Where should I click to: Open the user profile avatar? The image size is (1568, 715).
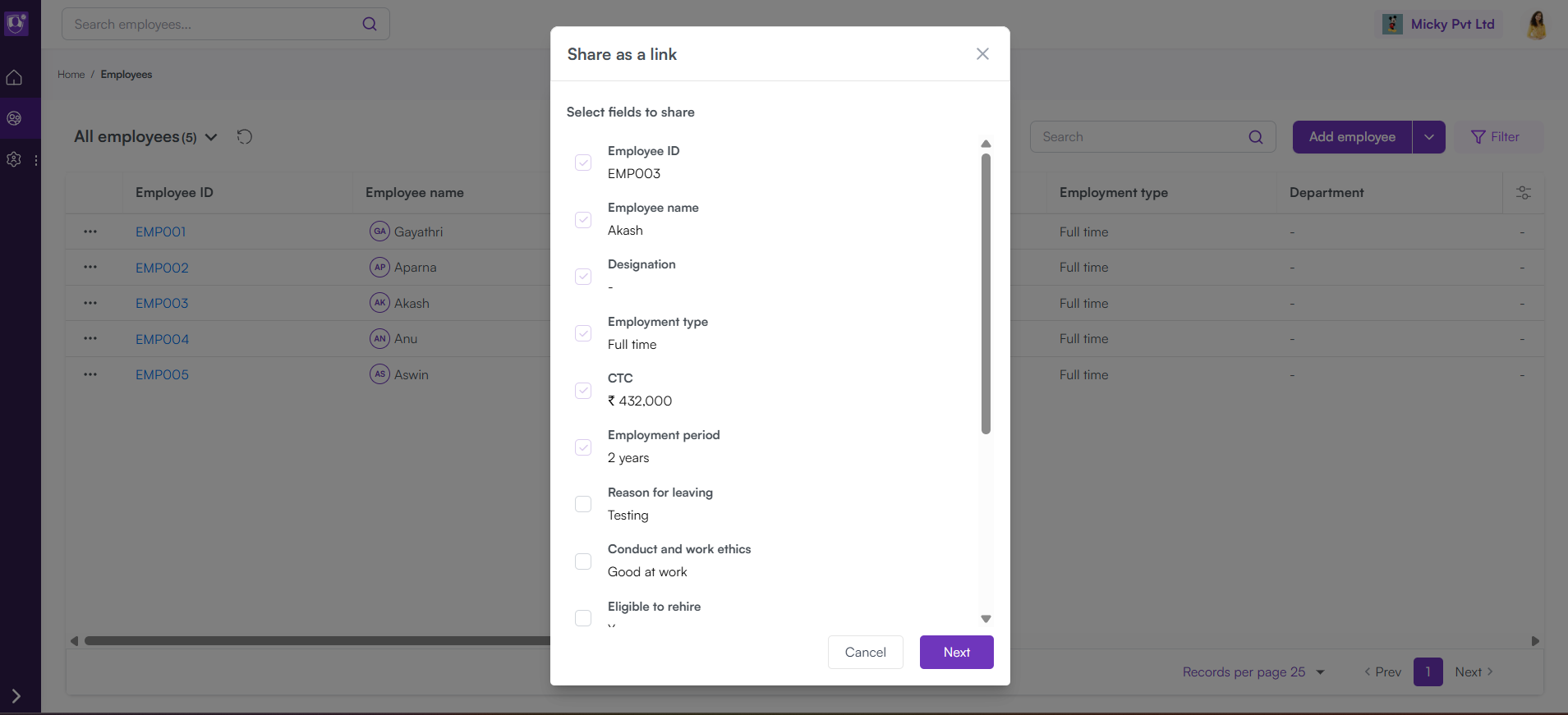[x=1537, y=25]
